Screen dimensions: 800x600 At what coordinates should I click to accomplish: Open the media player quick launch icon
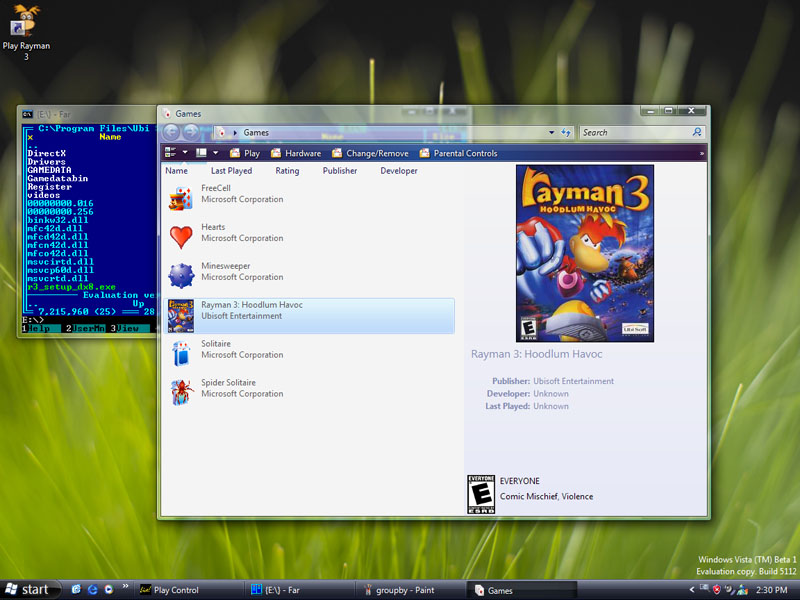click(x=109, y=589)
